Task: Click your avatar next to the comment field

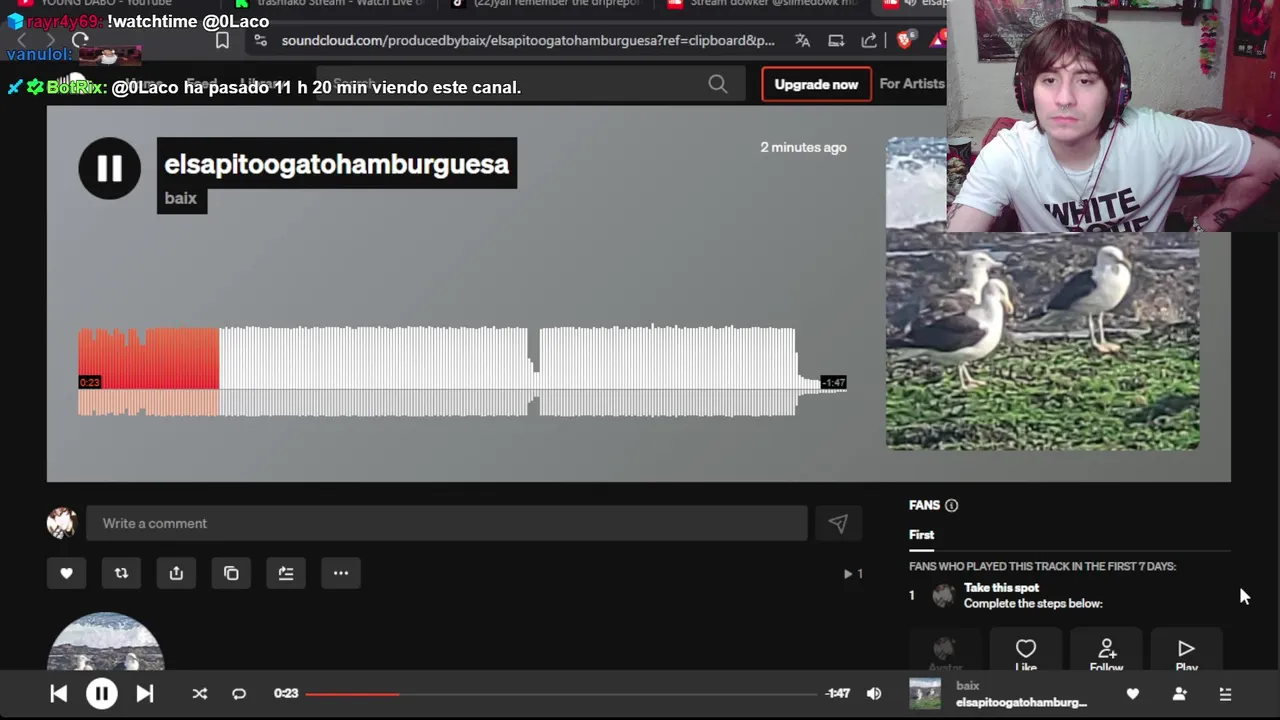Action: [x=62, y=523]
